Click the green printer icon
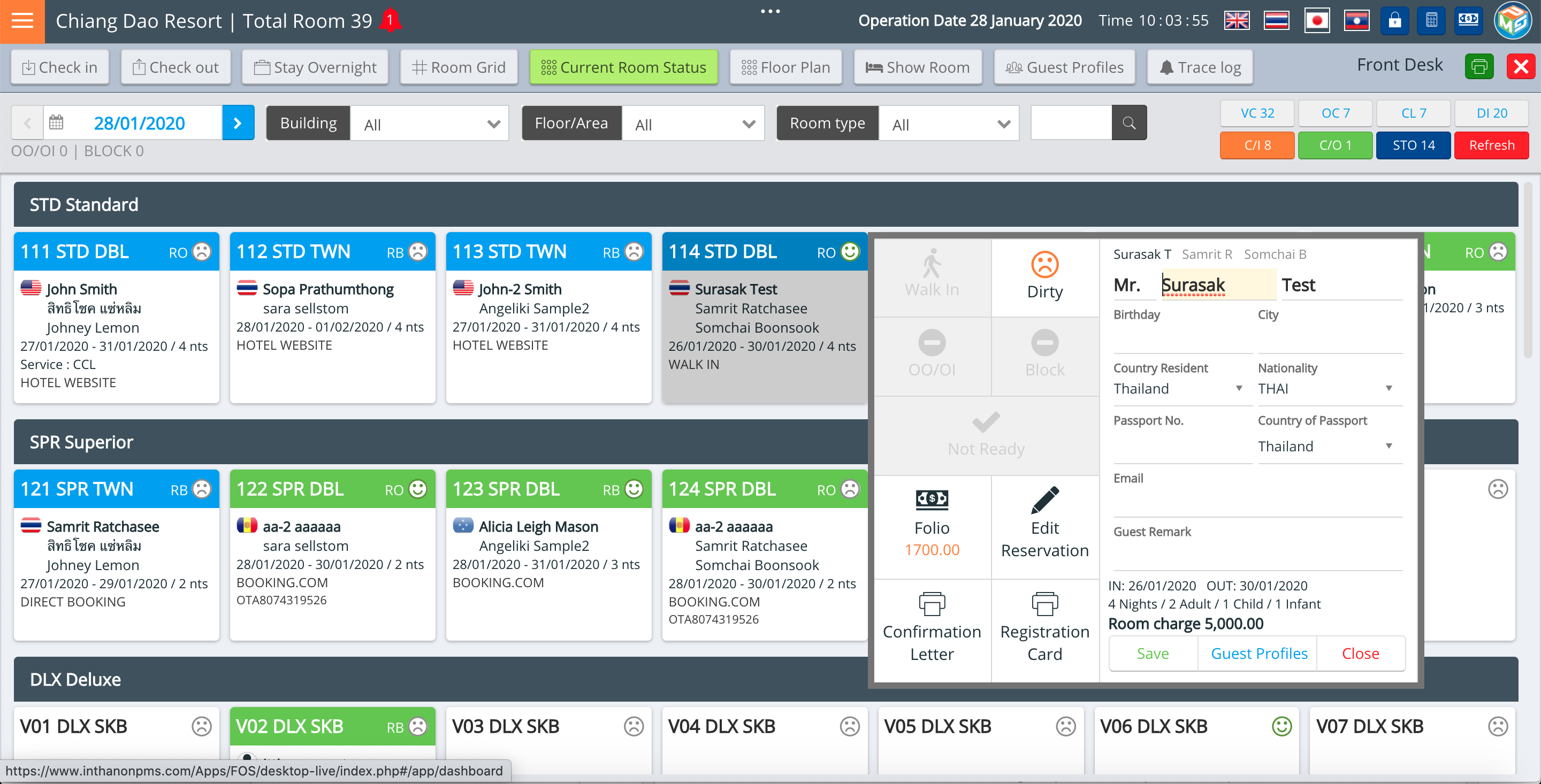 (1479, 66)
